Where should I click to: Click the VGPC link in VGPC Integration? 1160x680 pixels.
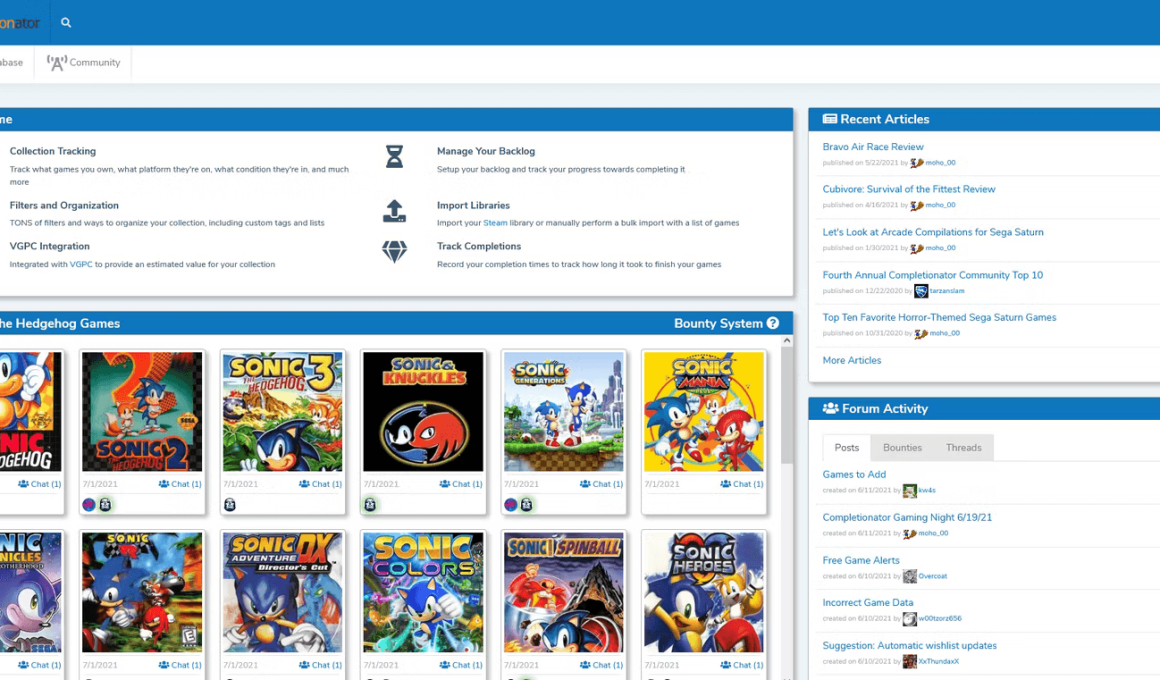[81, 264]
